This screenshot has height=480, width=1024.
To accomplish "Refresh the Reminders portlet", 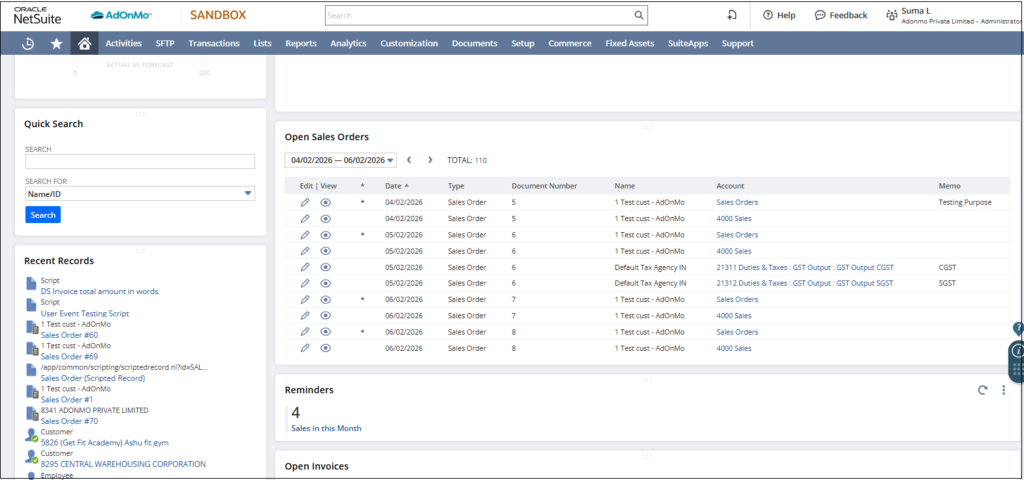I will (x=982, y=391).
